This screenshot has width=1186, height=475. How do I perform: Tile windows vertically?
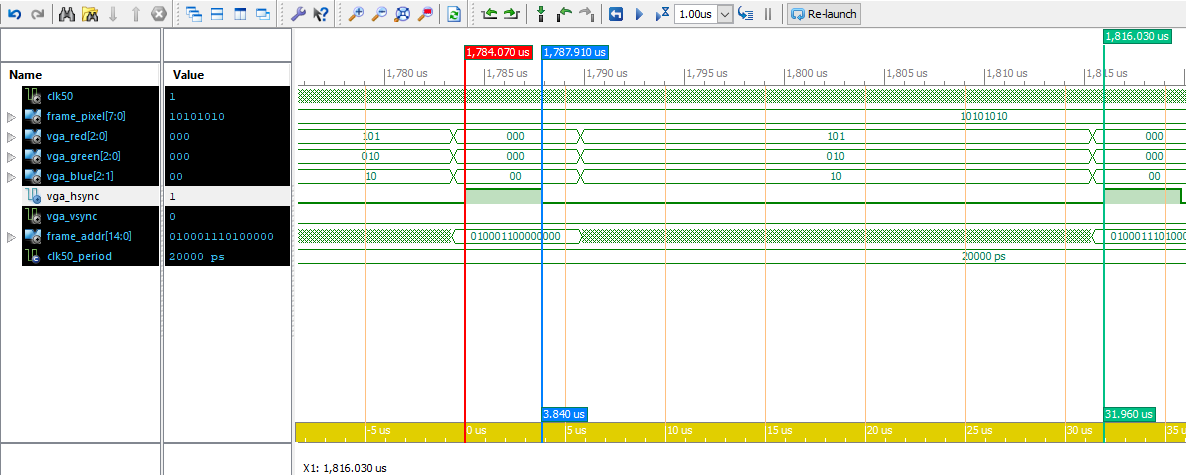240,14
